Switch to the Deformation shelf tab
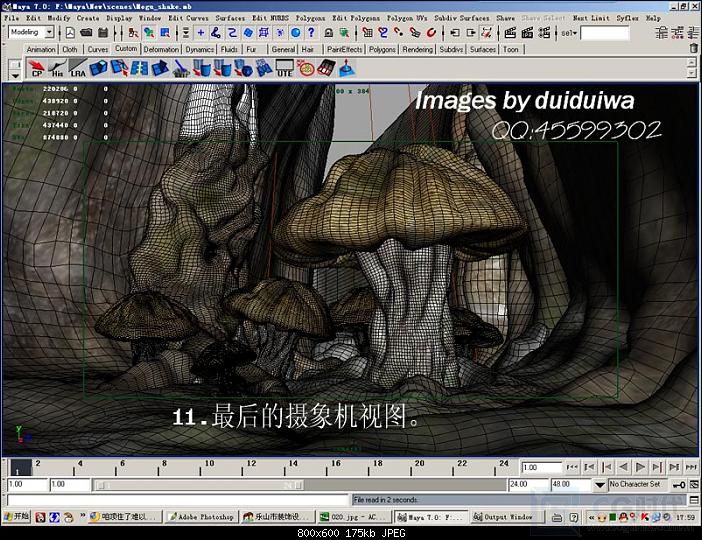The width and height of the screenshot is (702, 540). [x=161, y=49]
